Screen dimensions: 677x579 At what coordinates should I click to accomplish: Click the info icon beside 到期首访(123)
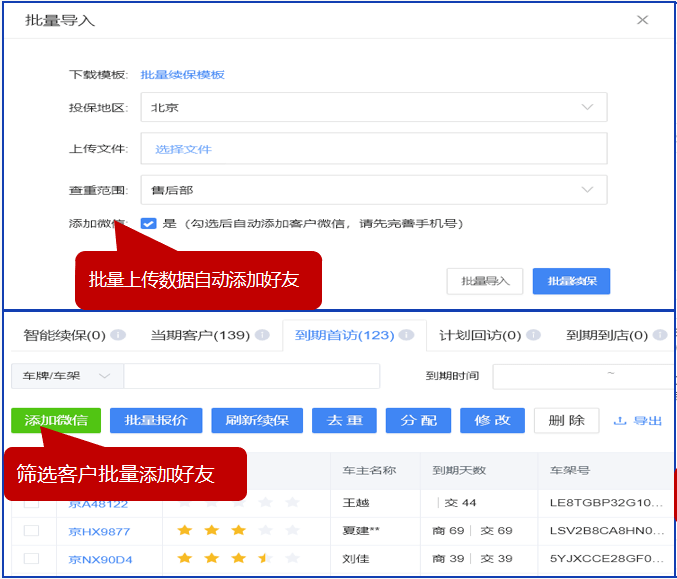point(407,336)
